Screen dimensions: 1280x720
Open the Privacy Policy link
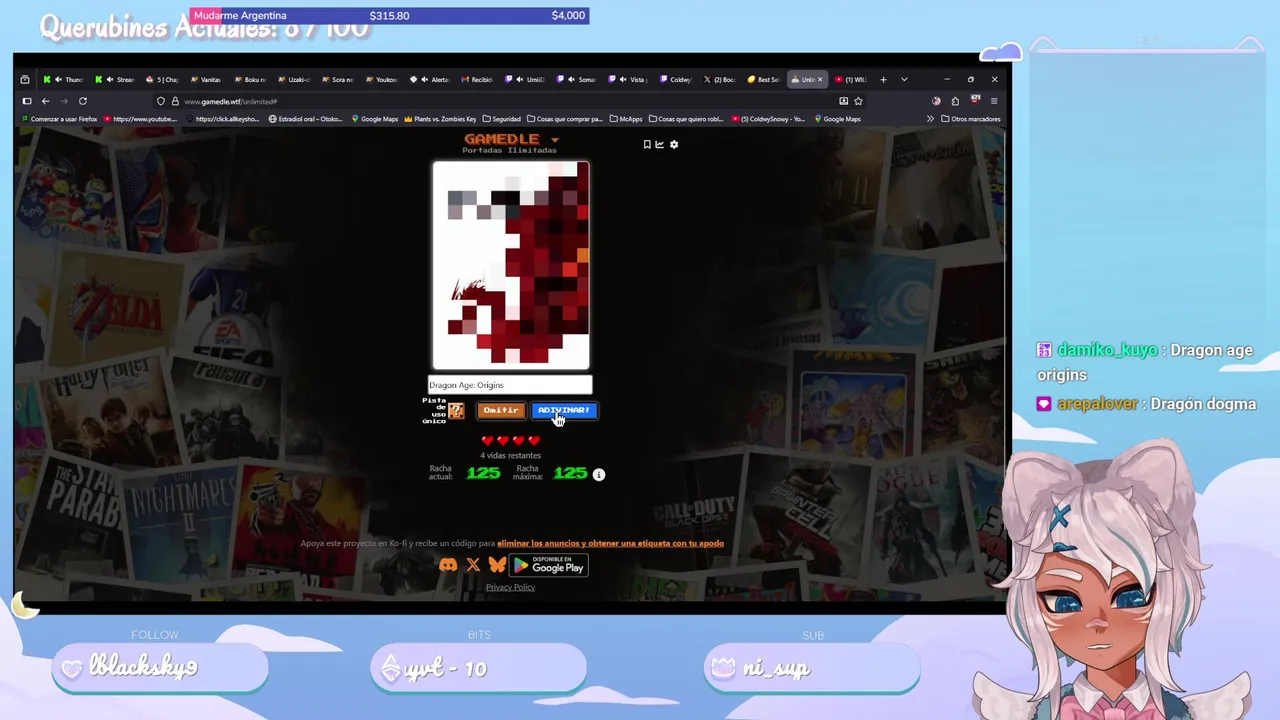[510, 587]
